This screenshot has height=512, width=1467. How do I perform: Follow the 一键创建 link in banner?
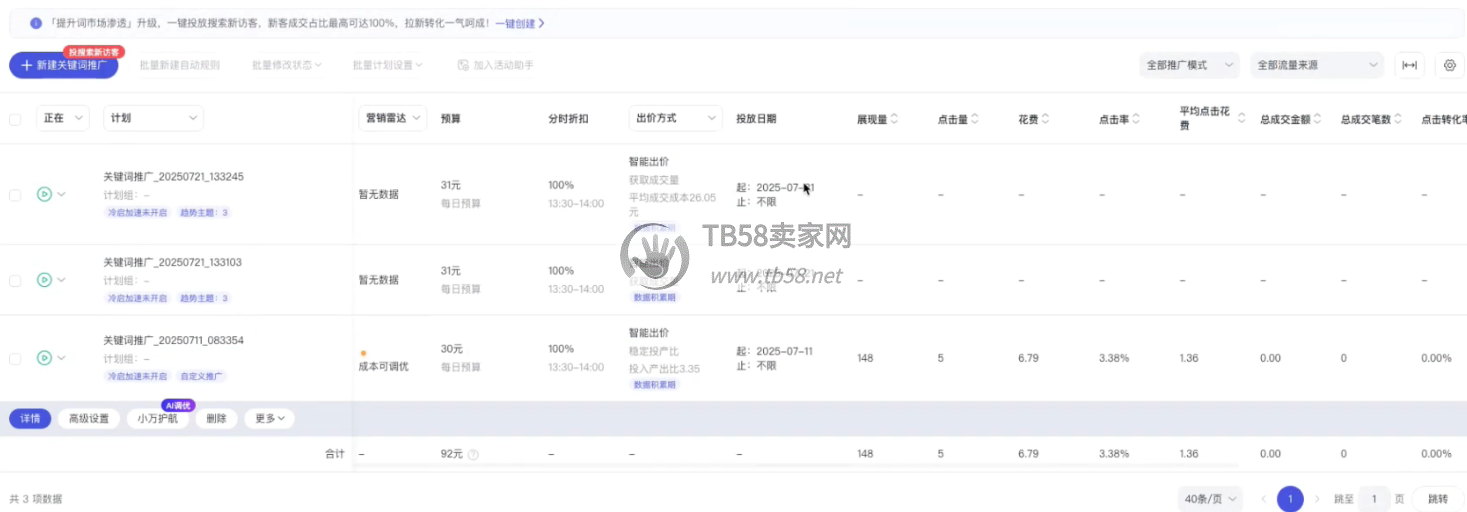[520, 23]
